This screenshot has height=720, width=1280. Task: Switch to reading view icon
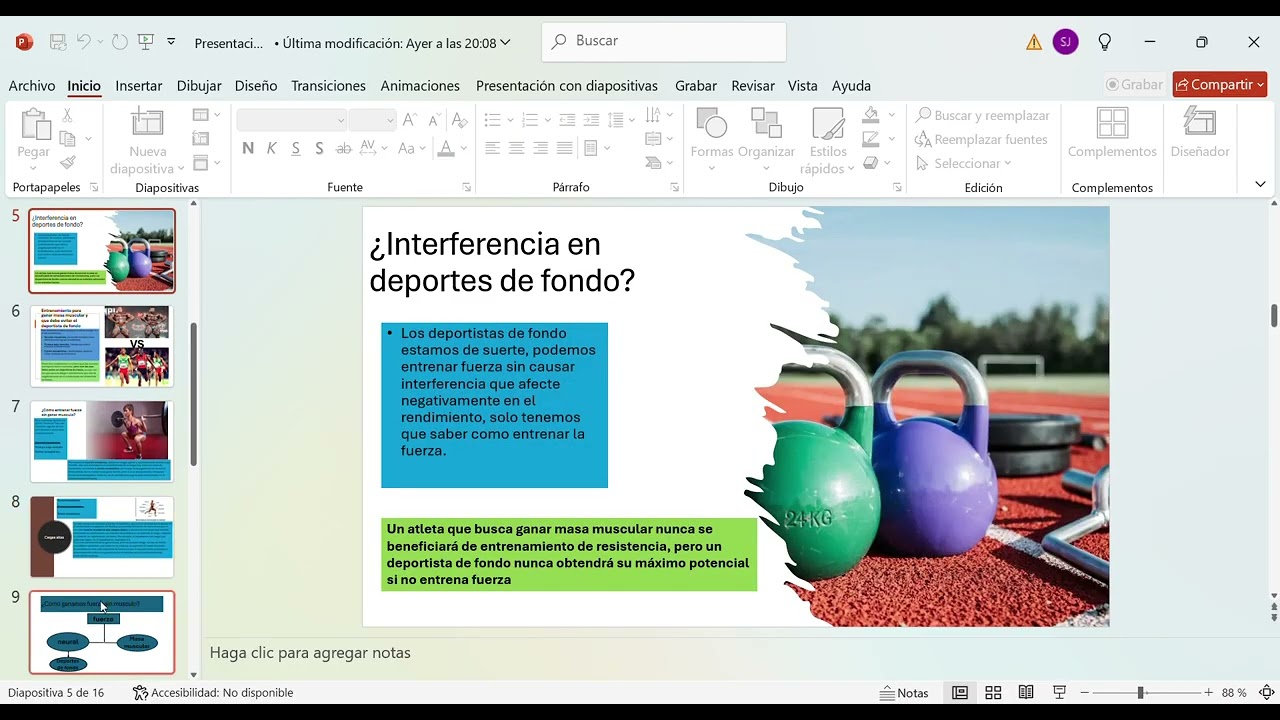coord(1026,692)
